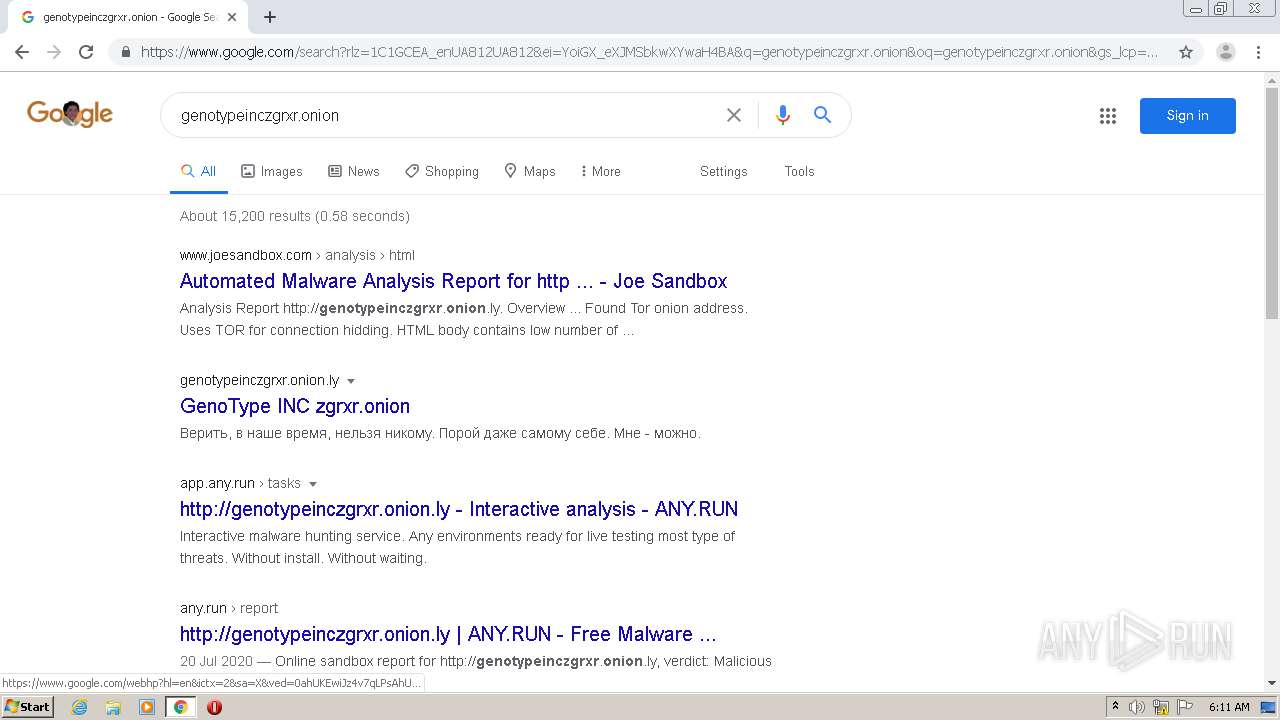Open ANY.RUN Free Malware report result
The width and height of the screenshot is (1280, 720).
(448, 634)
